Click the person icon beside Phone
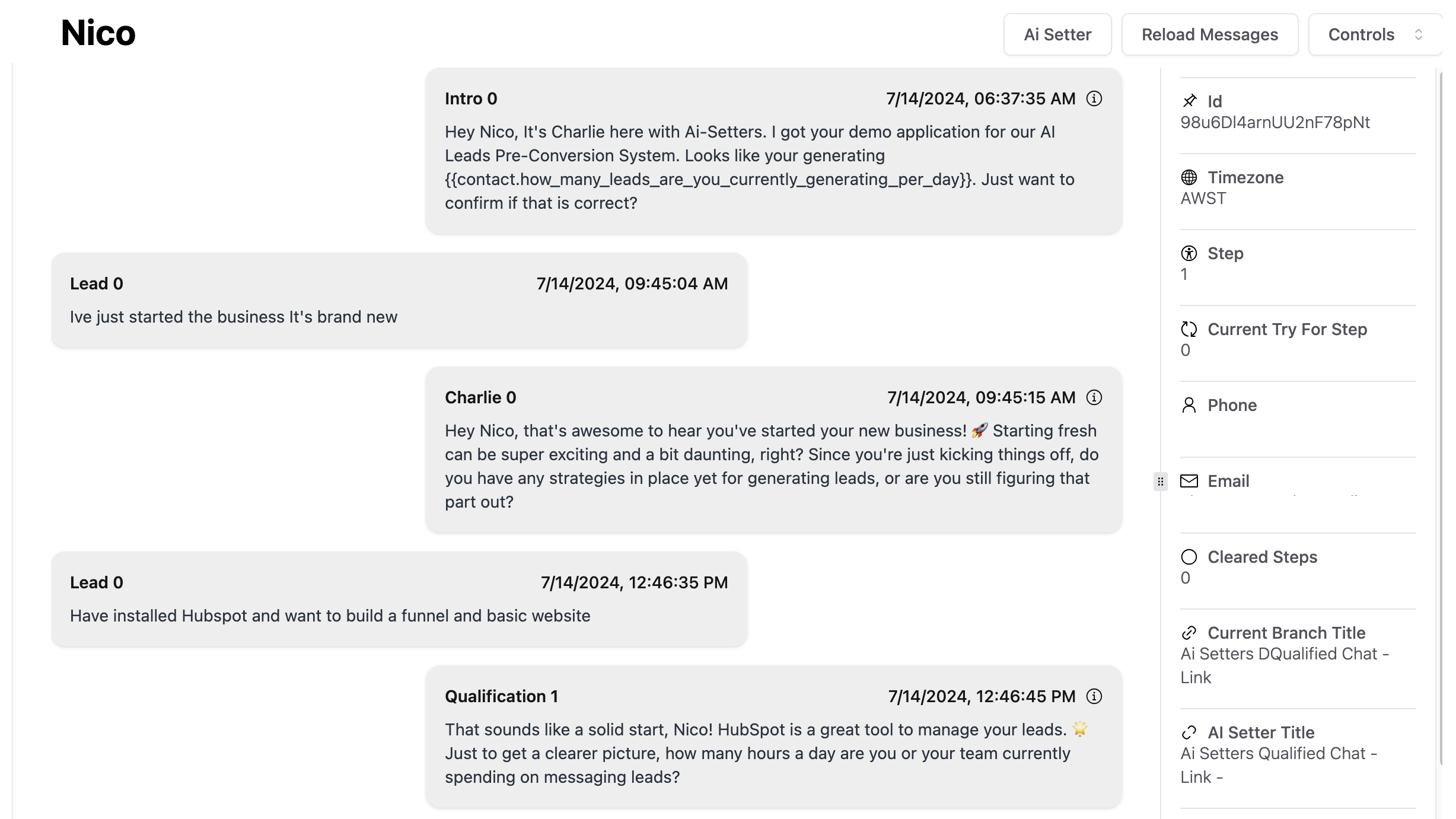Viewport: 1456px width, 819px height. [x=1189, y=405]
